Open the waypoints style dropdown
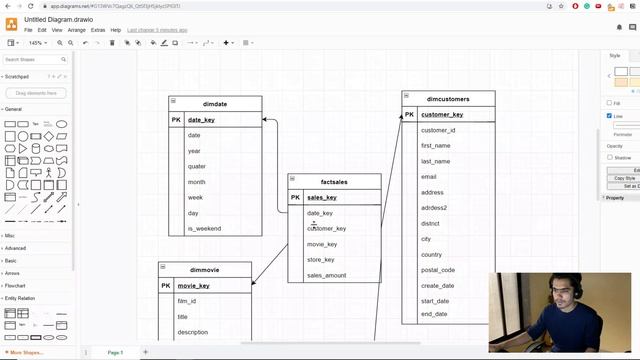 [x=208, y=43]
